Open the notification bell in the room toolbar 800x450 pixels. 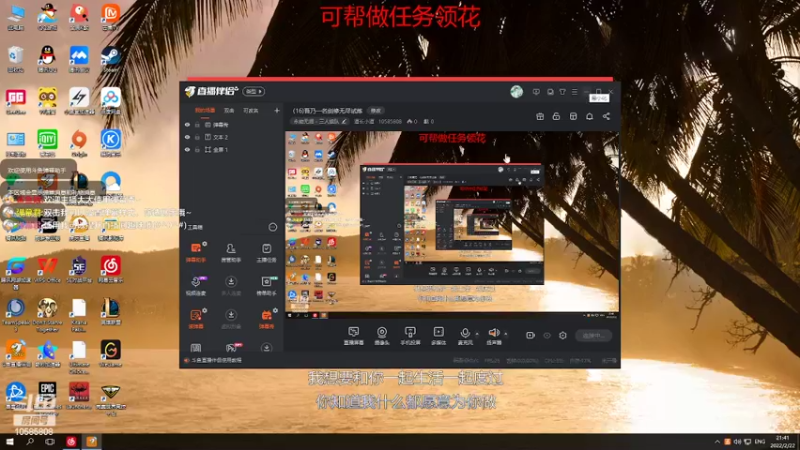pos(589,116)
